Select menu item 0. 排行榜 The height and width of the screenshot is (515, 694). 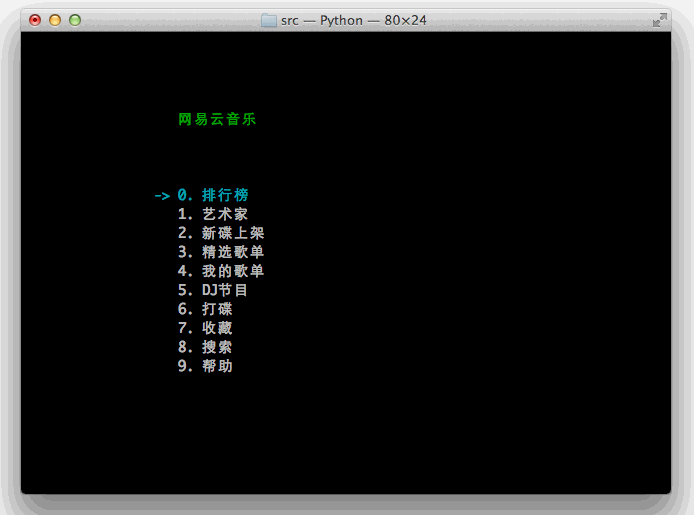point(213,195)
